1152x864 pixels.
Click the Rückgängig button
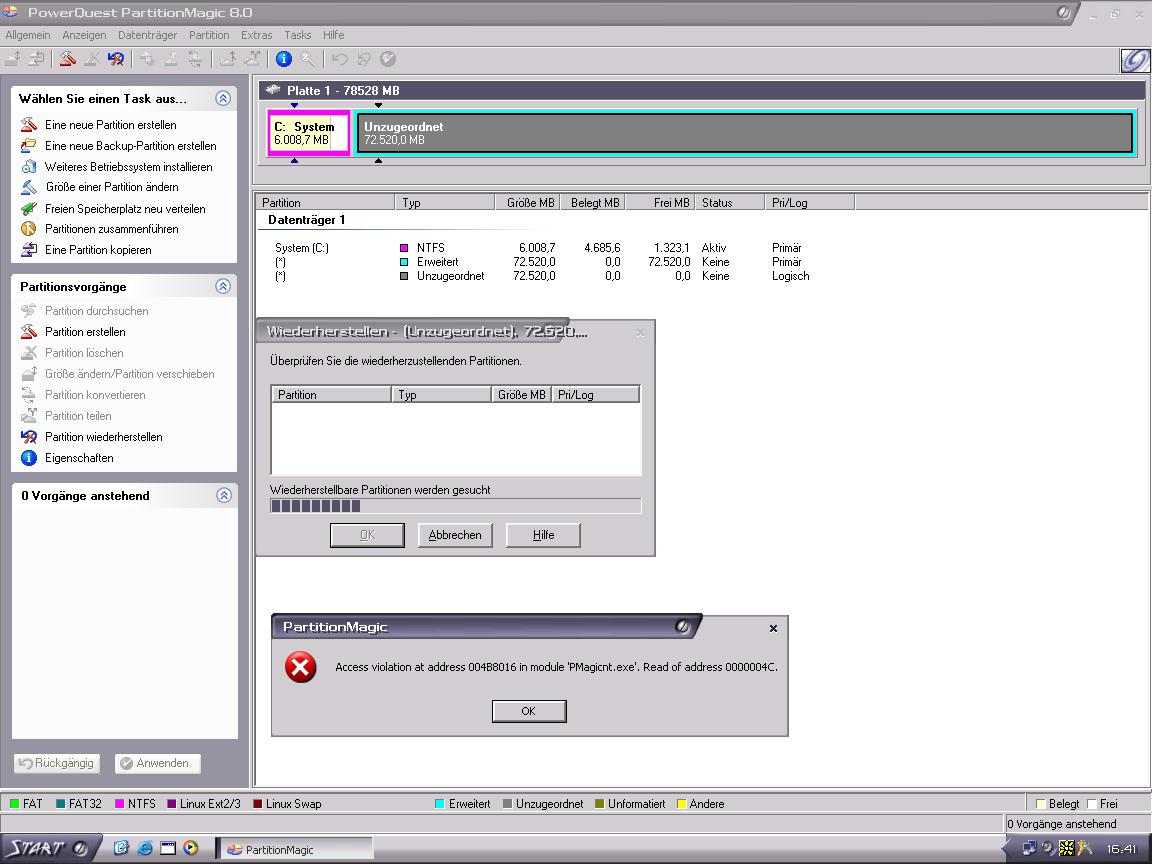(x=57, y=763)
